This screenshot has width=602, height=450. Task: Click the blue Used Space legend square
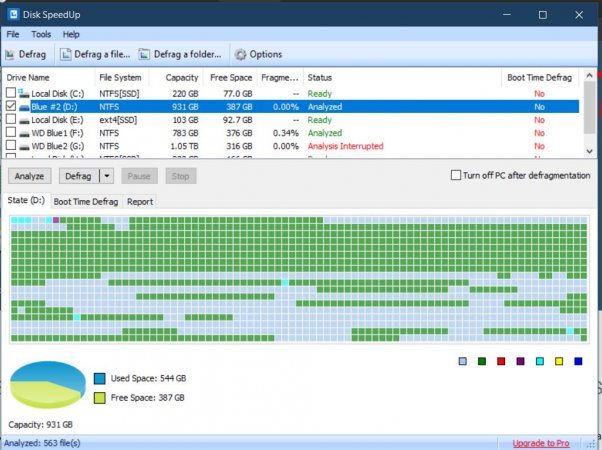coord(99,379)
